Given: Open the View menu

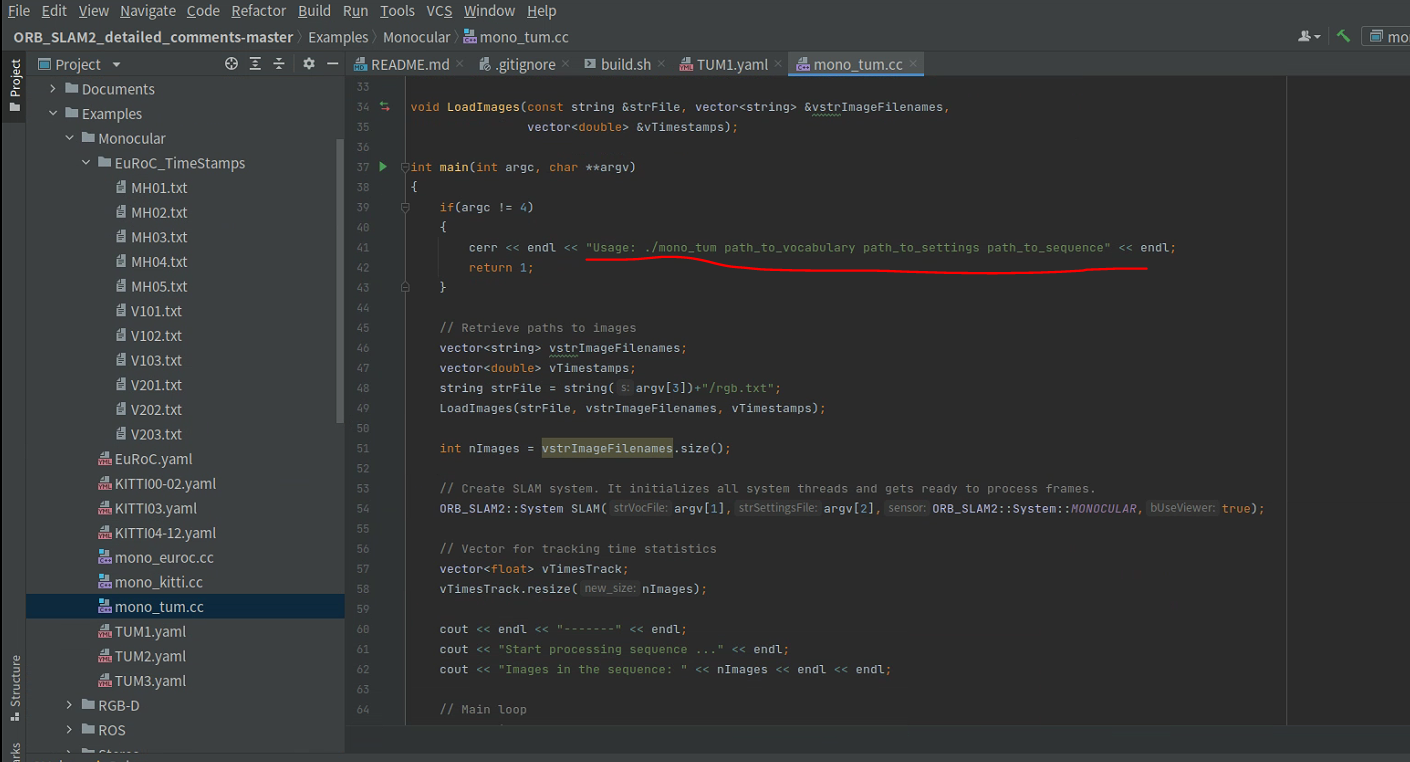Looking at the screenshot, I should point(94,11).
